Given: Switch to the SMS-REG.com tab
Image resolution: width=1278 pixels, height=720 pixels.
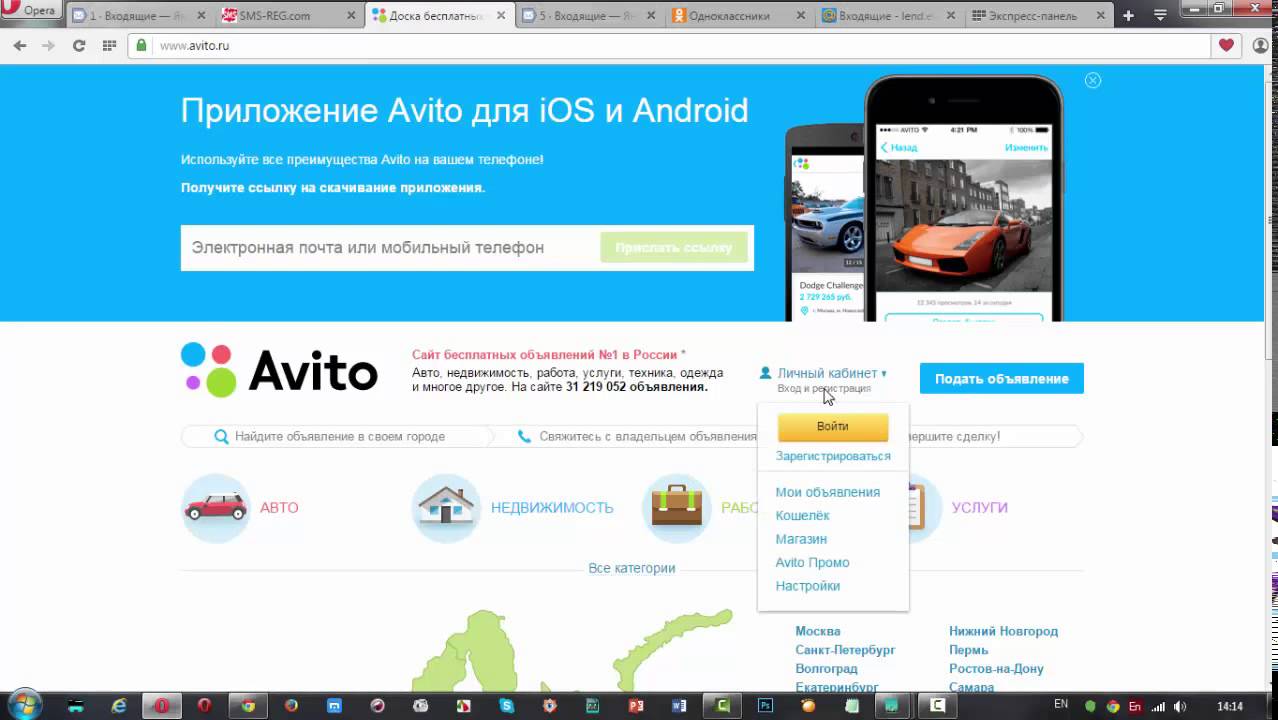Looking at the screenshot, I should (288, 15).
